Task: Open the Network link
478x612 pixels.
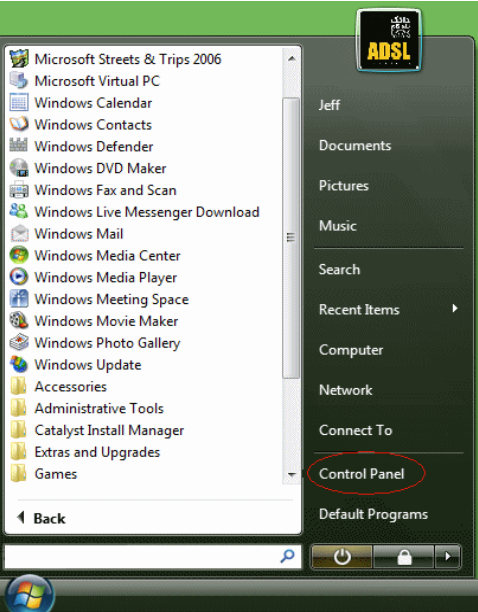Action: tap(346, 390)
